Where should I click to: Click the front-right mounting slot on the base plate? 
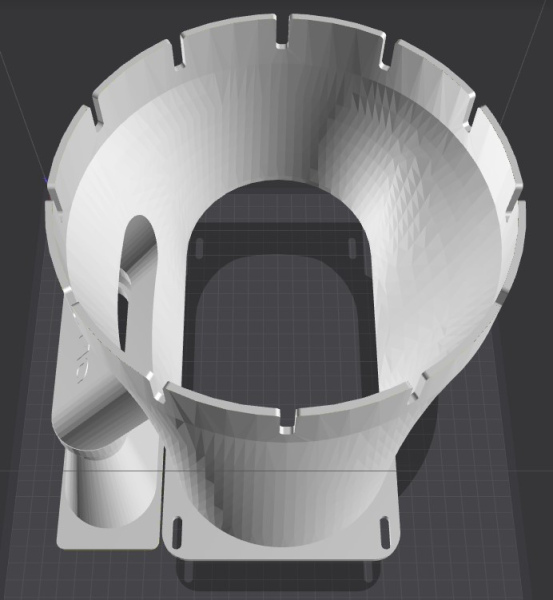(385, 532)
